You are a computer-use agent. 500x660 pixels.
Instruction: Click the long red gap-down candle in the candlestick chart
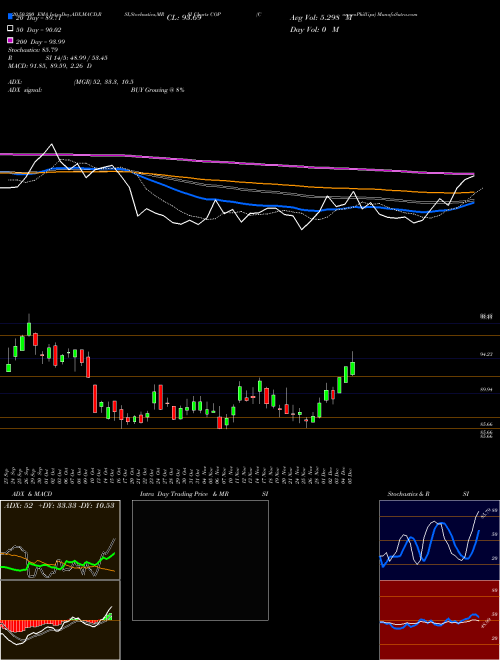pos(95,398)
